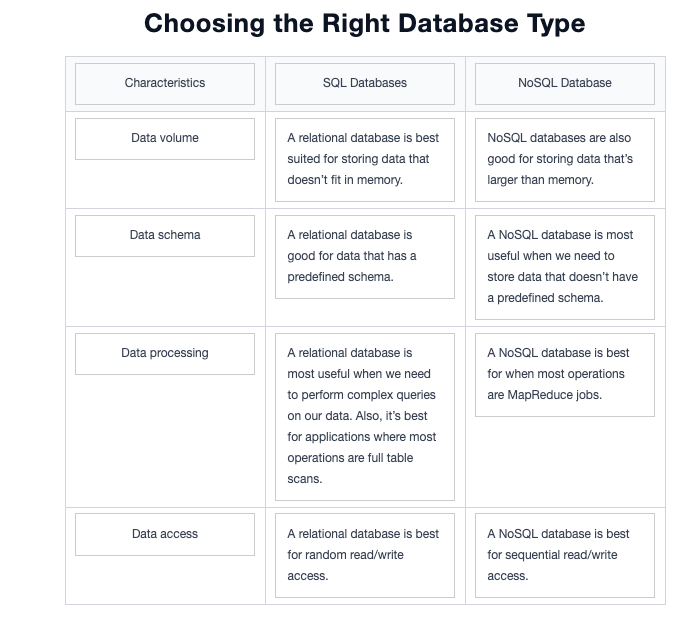Select the SQL Databases column header
Screen dimensions: 697x622
point(365,84)
